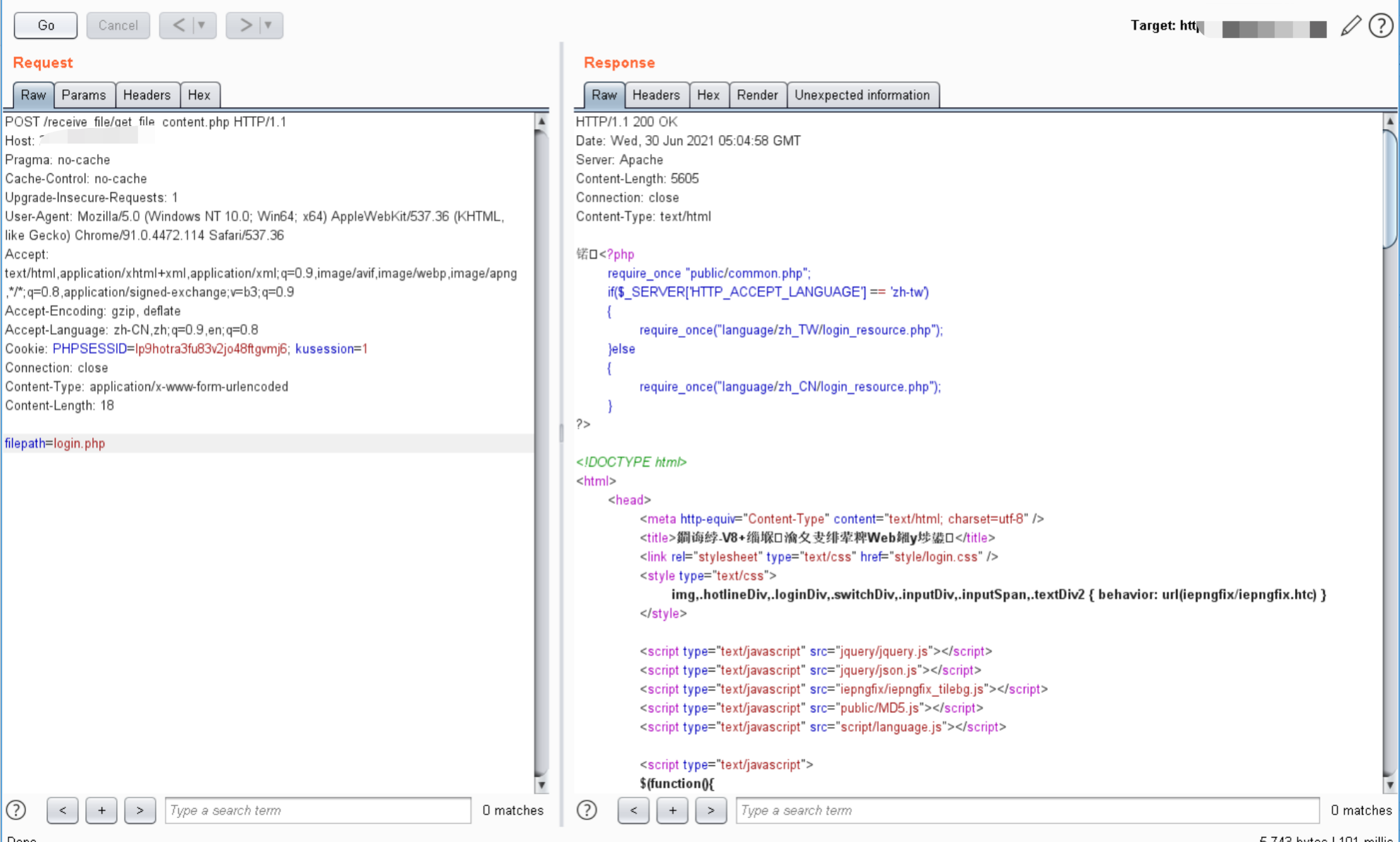
Task: Click the language/zh_TW/login_resource.php line
Action: pyautogui.click(x=791, y=329)
